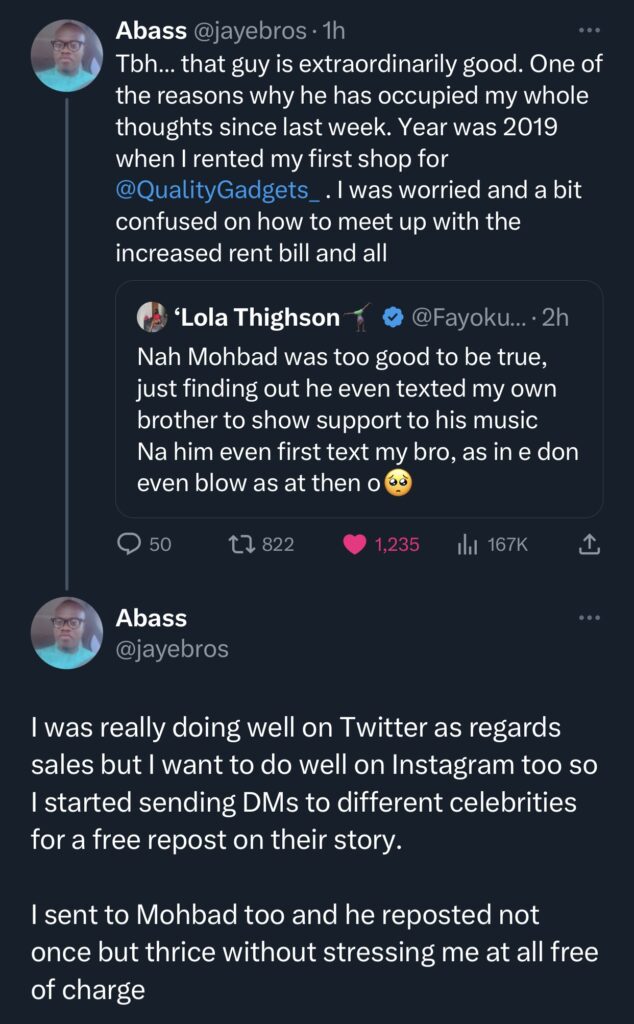Image resolution: width=634 pixels, height=1024 pixels.
Task: Open Lola Thighson's small quoted avatar
Action: click(x=152, y=318)
